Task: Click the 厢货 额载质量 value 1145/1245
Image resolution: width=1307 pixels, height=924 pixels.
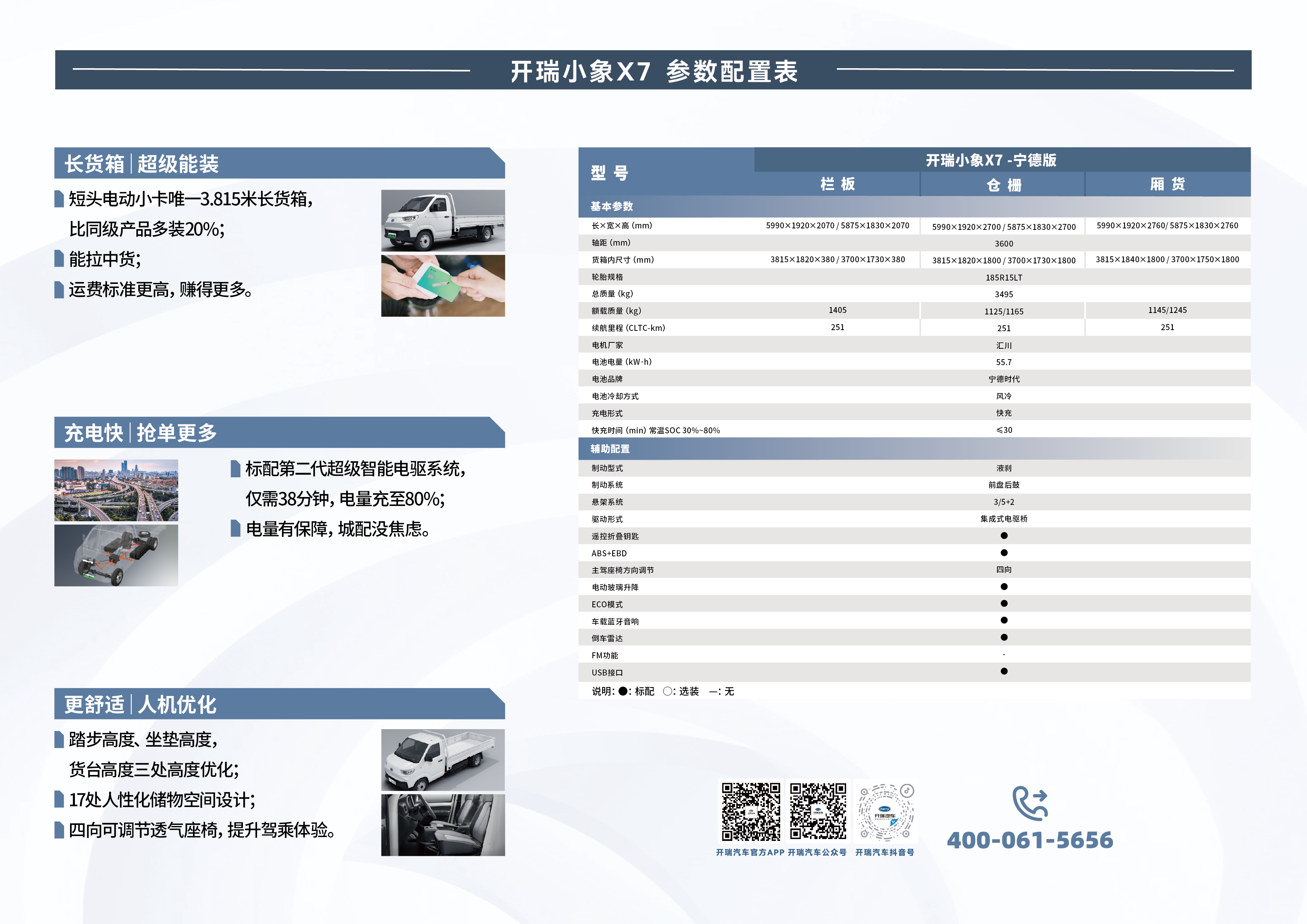Action: tap(1168, 310)
